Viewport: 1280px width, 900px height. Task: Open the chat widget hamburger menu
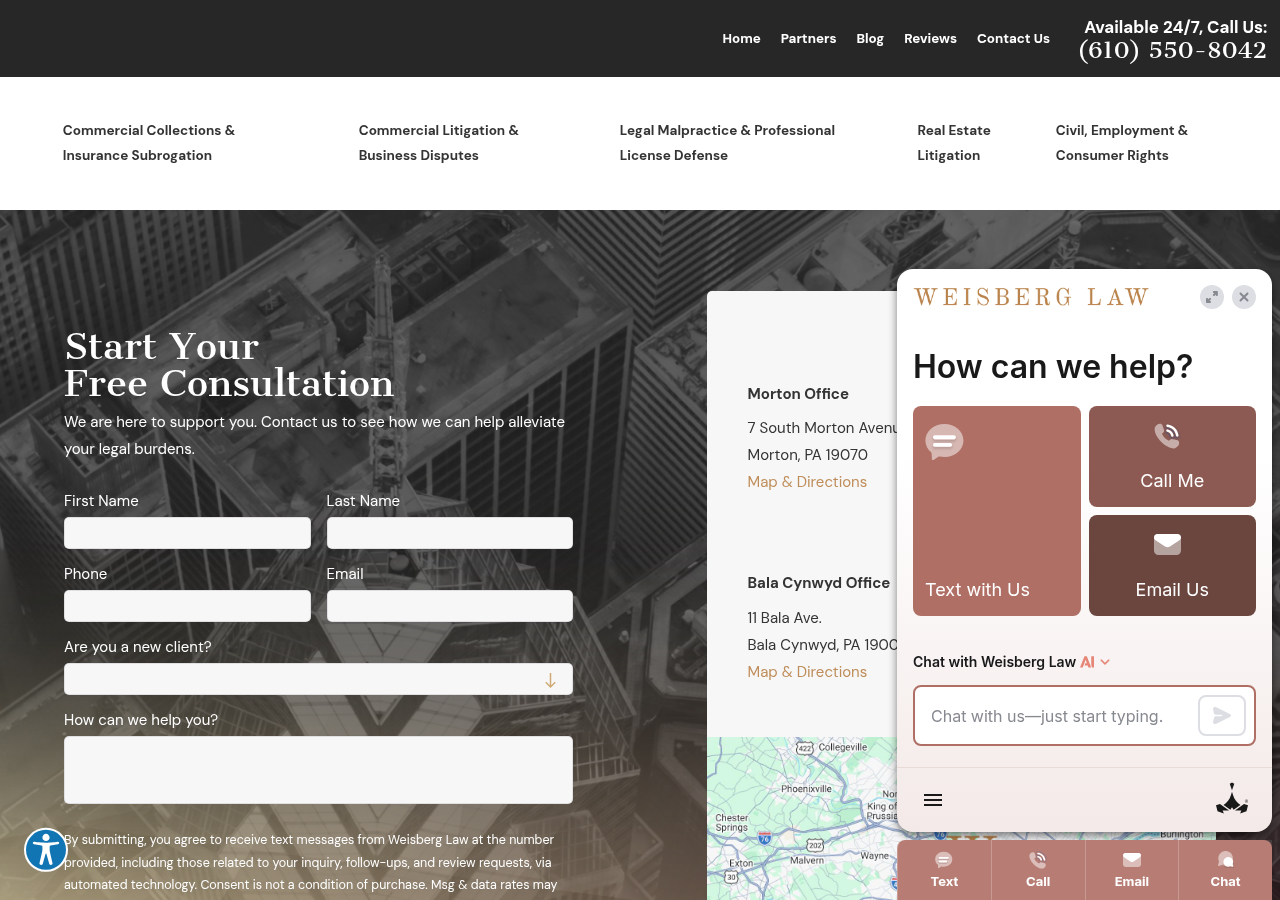click(933, 800)
